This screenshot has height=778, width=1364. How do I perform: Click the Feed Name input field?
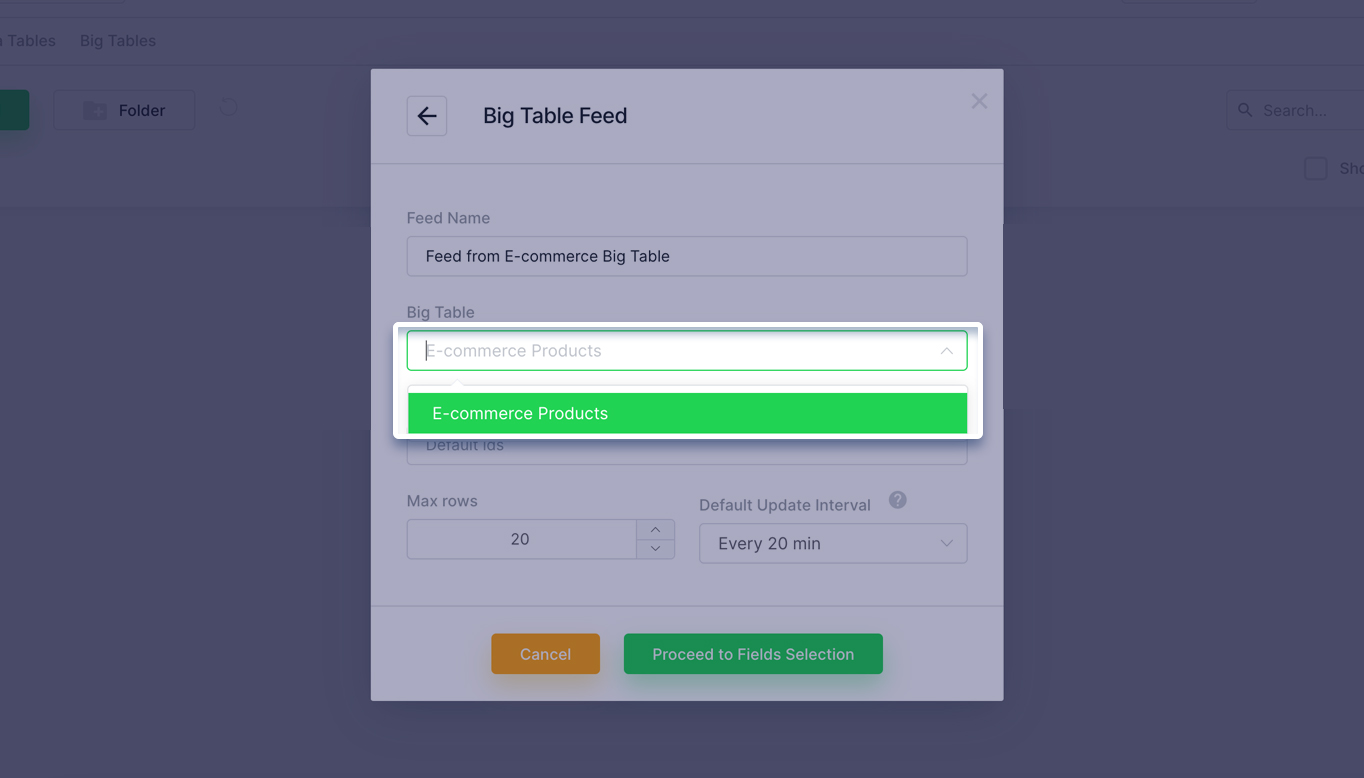pos(687,256)
